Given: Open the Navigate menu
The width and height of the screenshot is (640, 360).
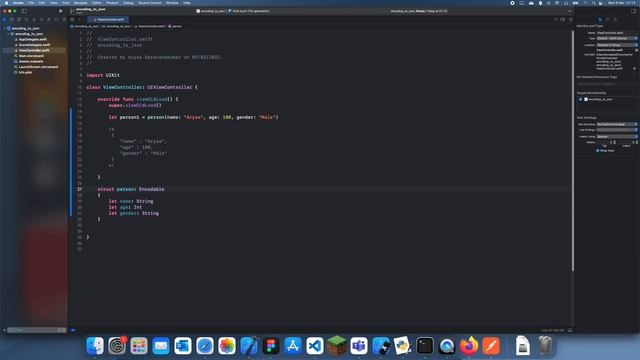Looking at the screenshot, I should [x=80, y=3].
